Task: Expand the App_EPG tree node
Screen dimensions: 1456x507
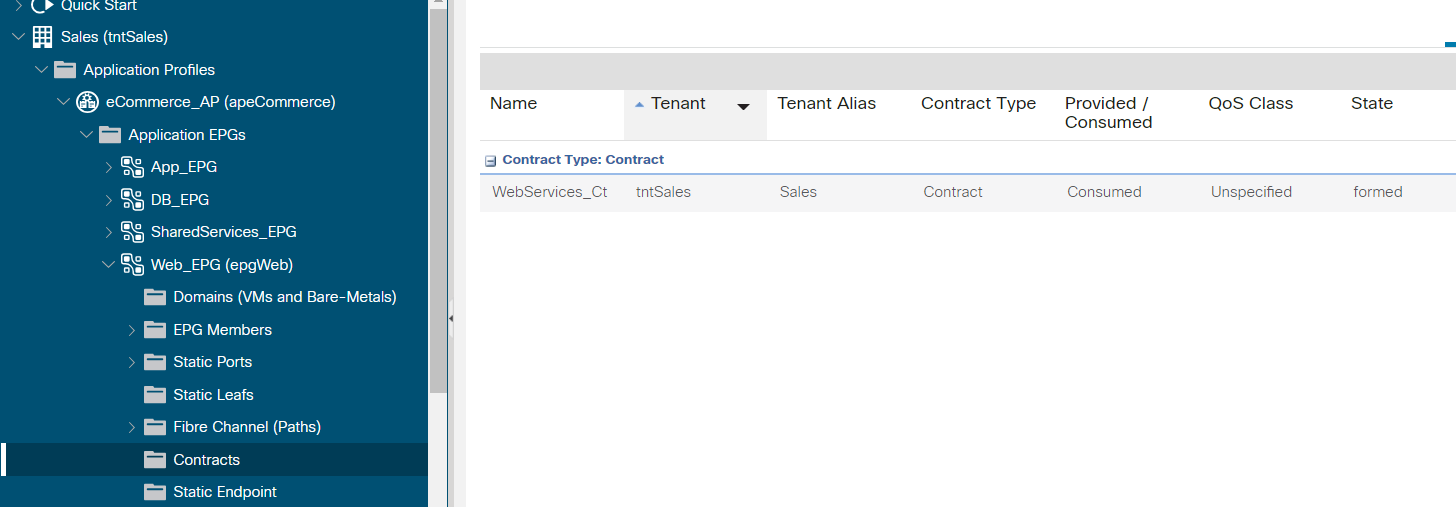Action: coord(109,167)
